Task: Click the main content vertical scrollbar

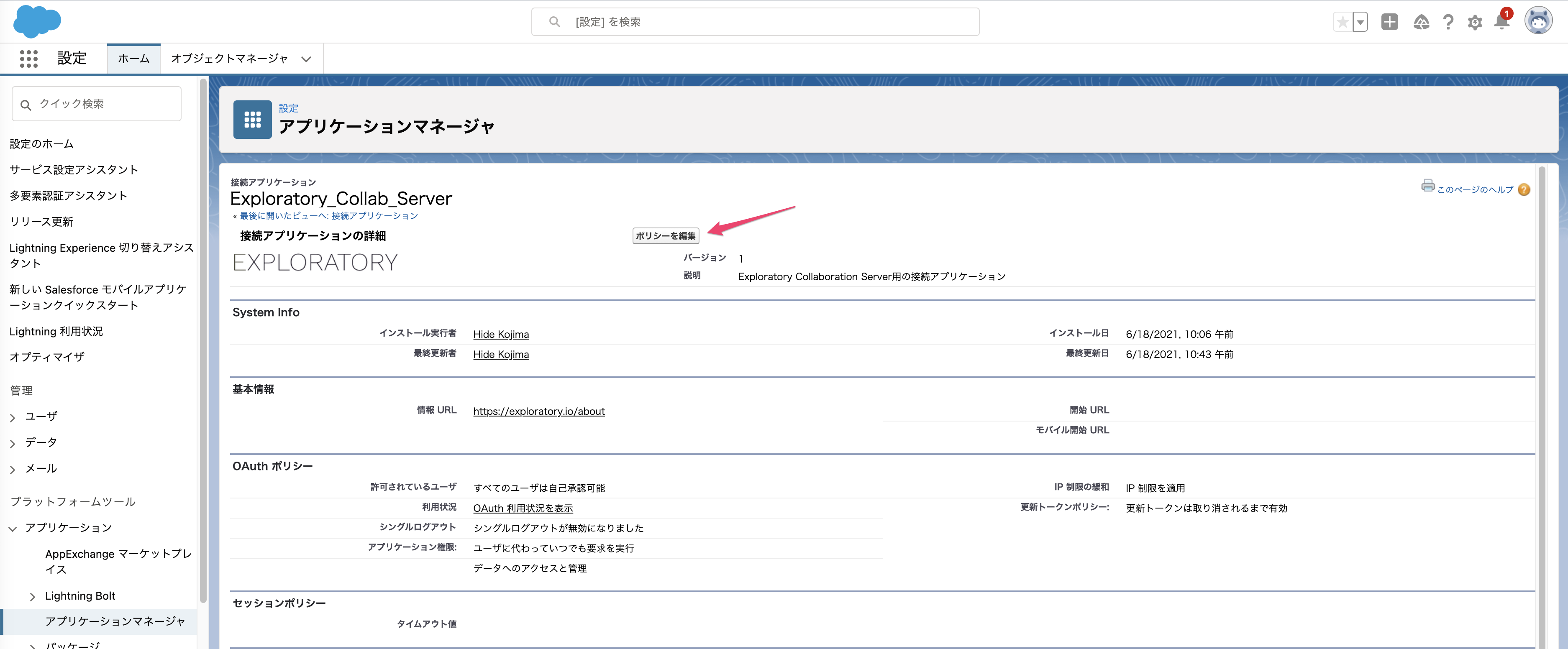Action: pyautogui.click(x=1541, y=408)
